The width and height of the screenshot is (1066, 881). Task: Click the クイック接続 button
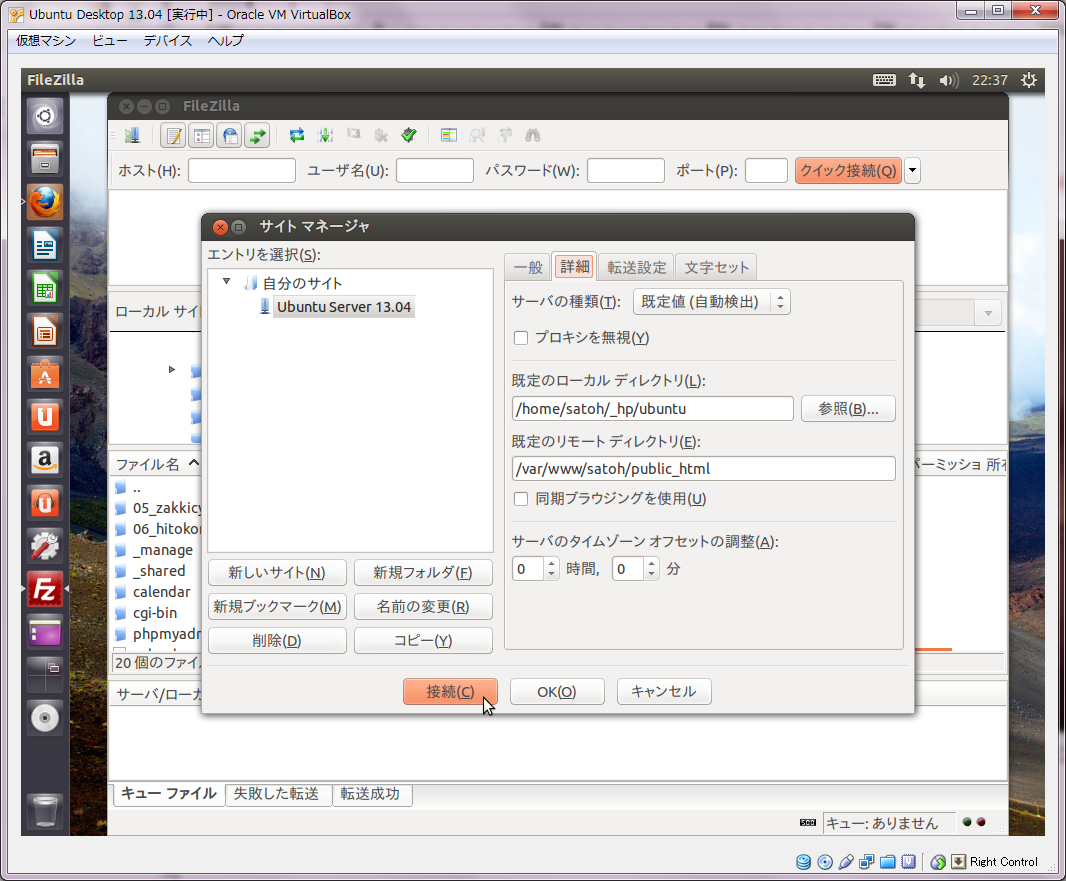(x=848, y=171)
